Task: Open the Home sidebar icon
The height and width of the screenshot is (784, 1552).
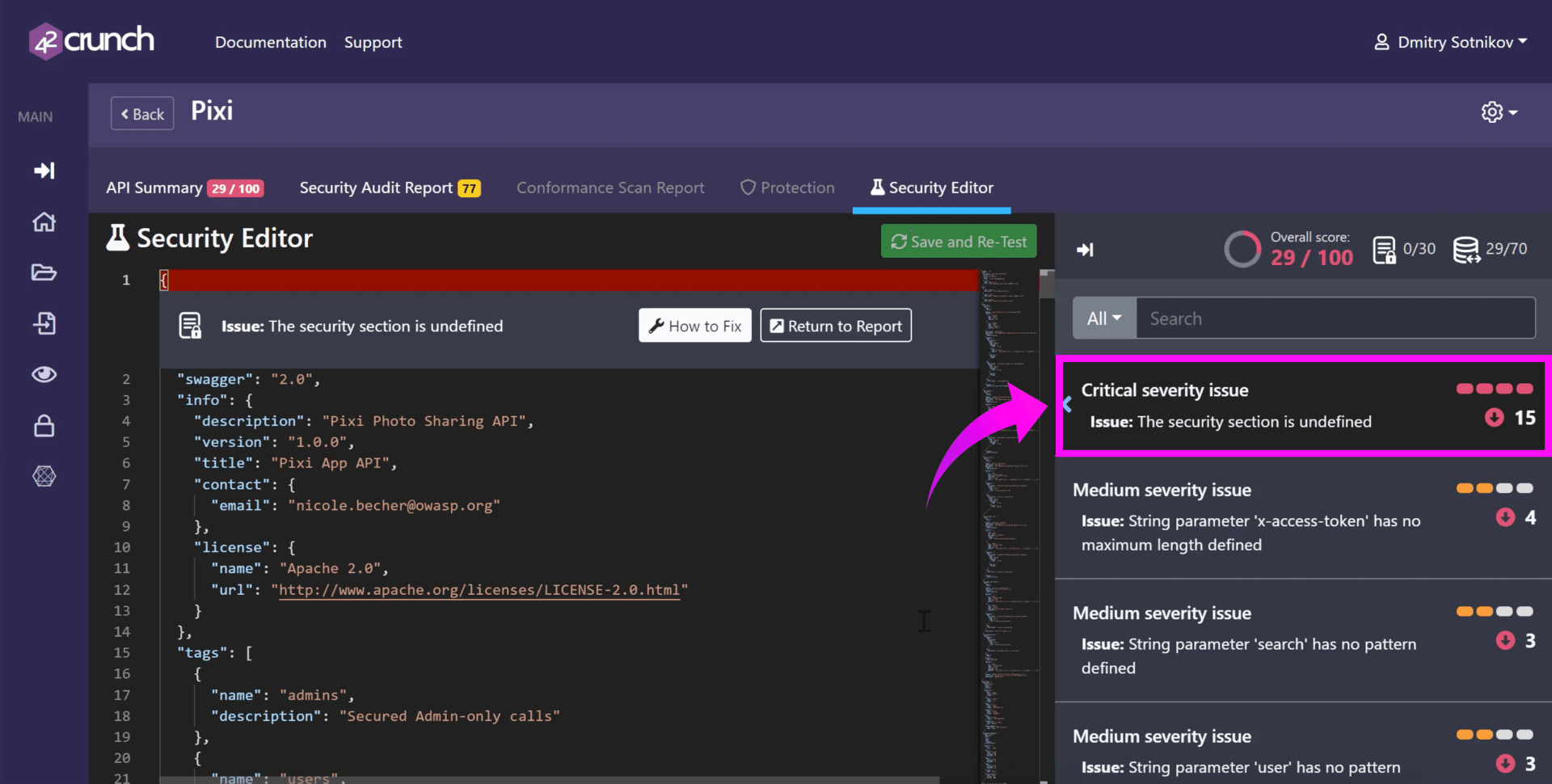Action: (x=44, y=221)
